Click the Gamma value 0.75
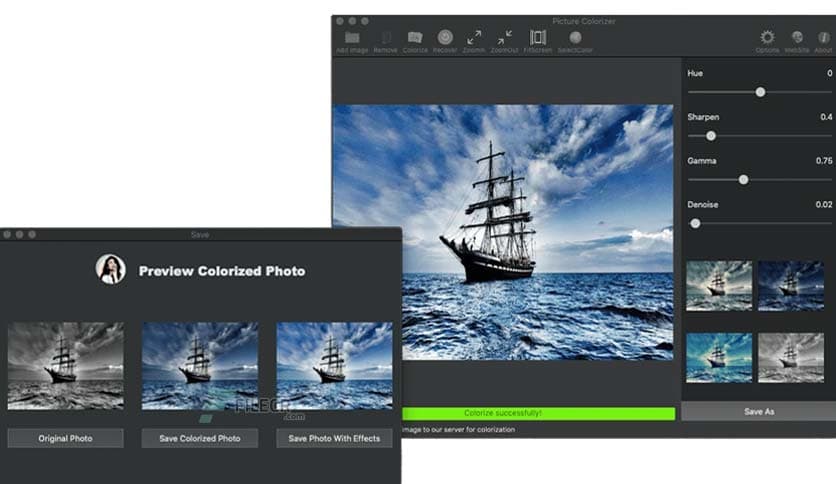The image size is (836, 484). pyautogui.click(x=824, y=160)
